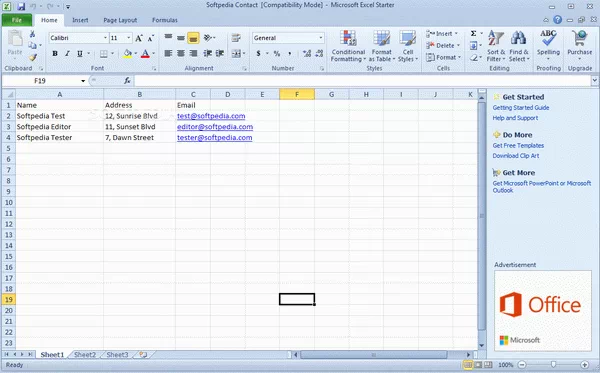Image resolution: width=600 pixels, height=373 pixels.
Task: Toggle Bold formatting
Action: 55,54
